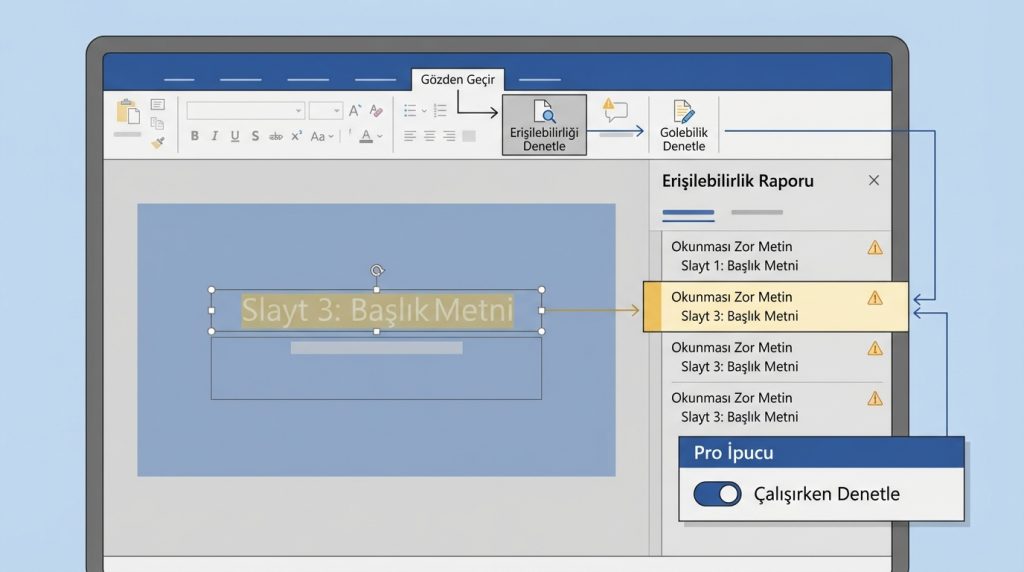Click the bulleted list icon
1024x572 pixels.
pos(410,110)
